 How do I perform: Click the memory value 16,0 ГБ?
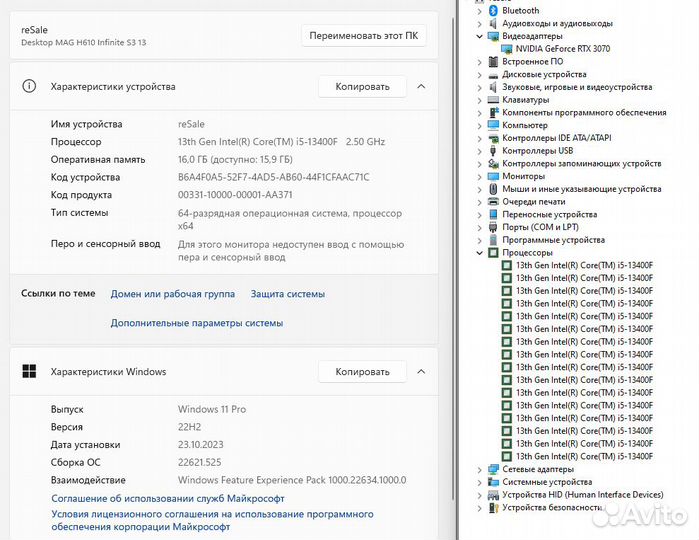235,160
